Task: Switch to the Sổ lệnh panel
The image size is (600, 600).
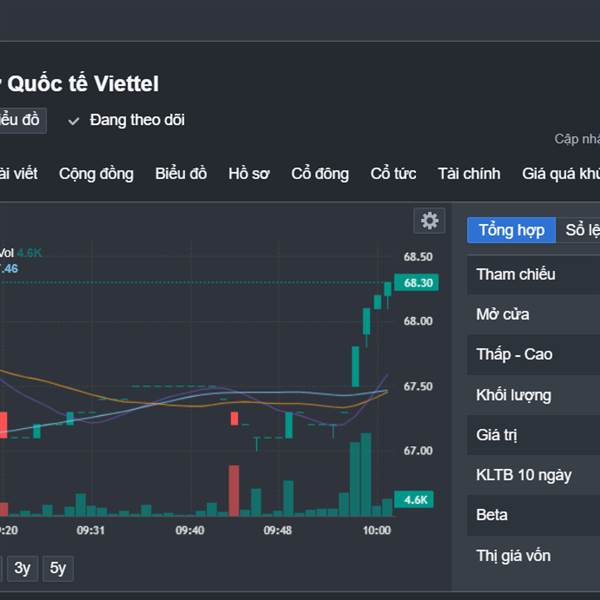Action: 578,230
